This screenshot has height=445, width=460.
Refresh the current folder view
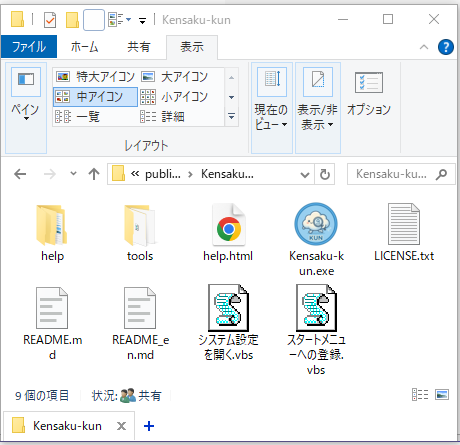click(x=325, y=174)
